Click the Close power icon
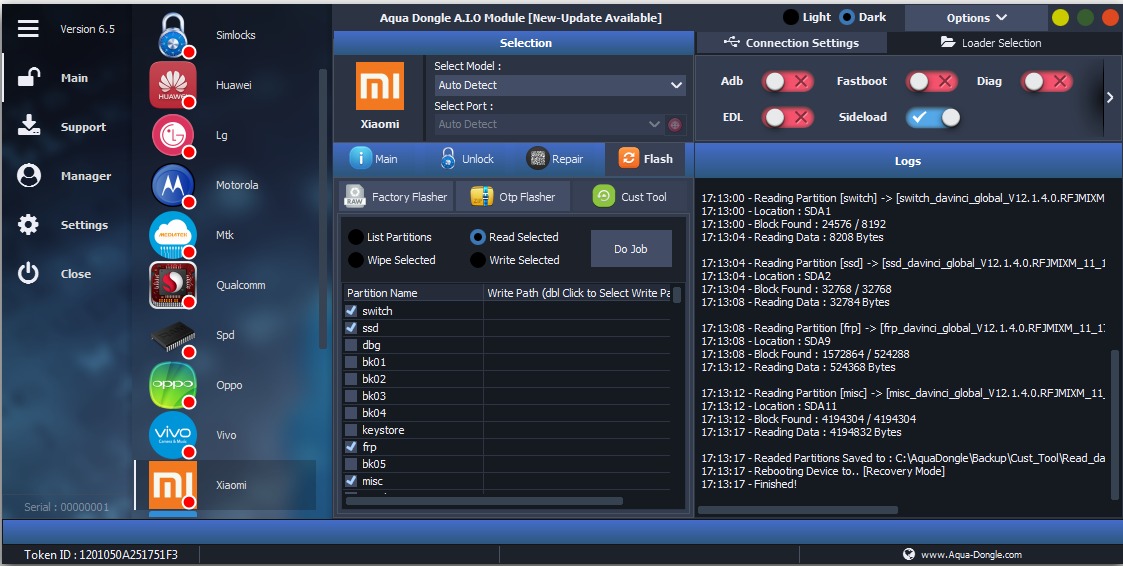 point(29,273)
